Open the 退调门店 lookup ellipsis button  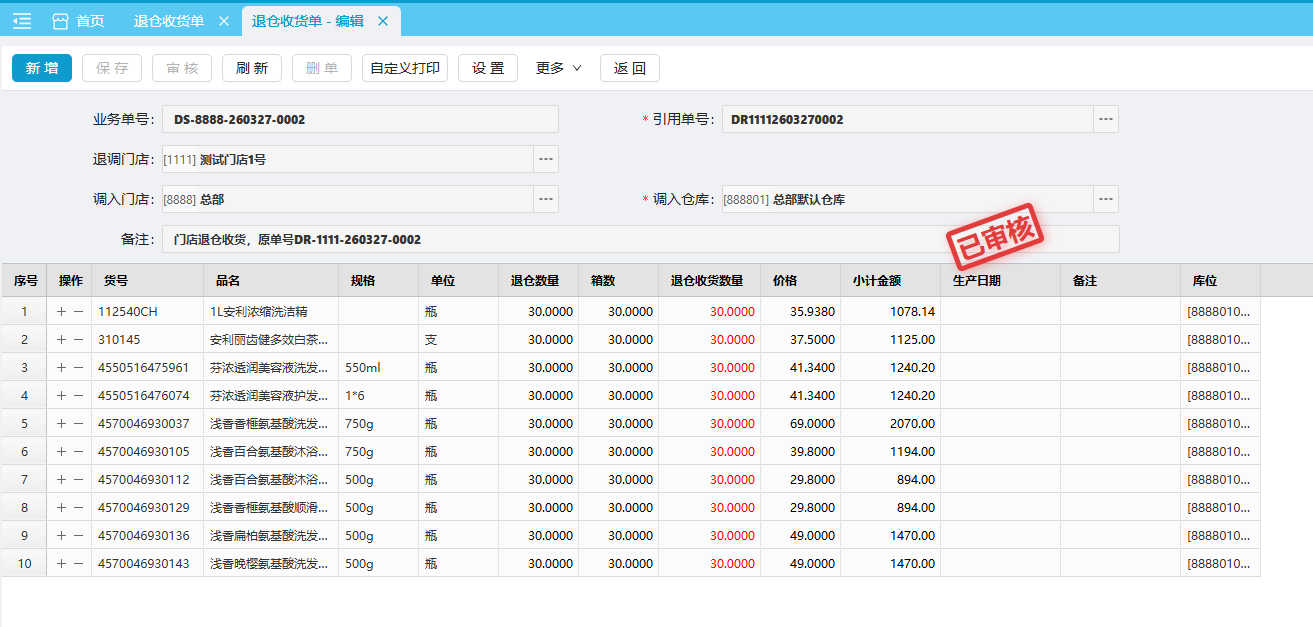pos(545,159)
